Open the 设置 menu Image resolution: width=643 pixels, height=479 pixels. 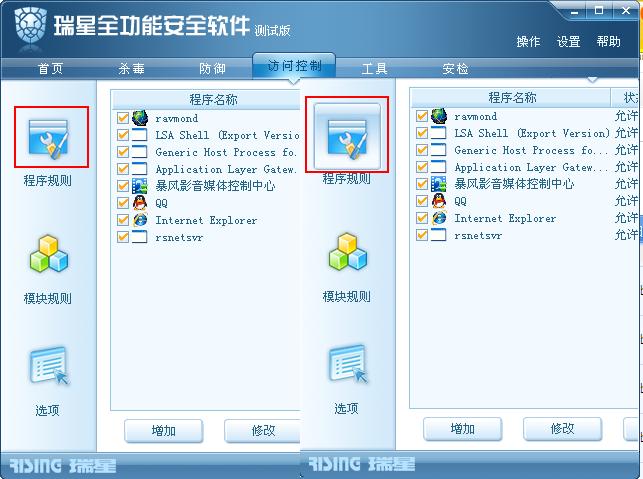(x=568, y=41)
